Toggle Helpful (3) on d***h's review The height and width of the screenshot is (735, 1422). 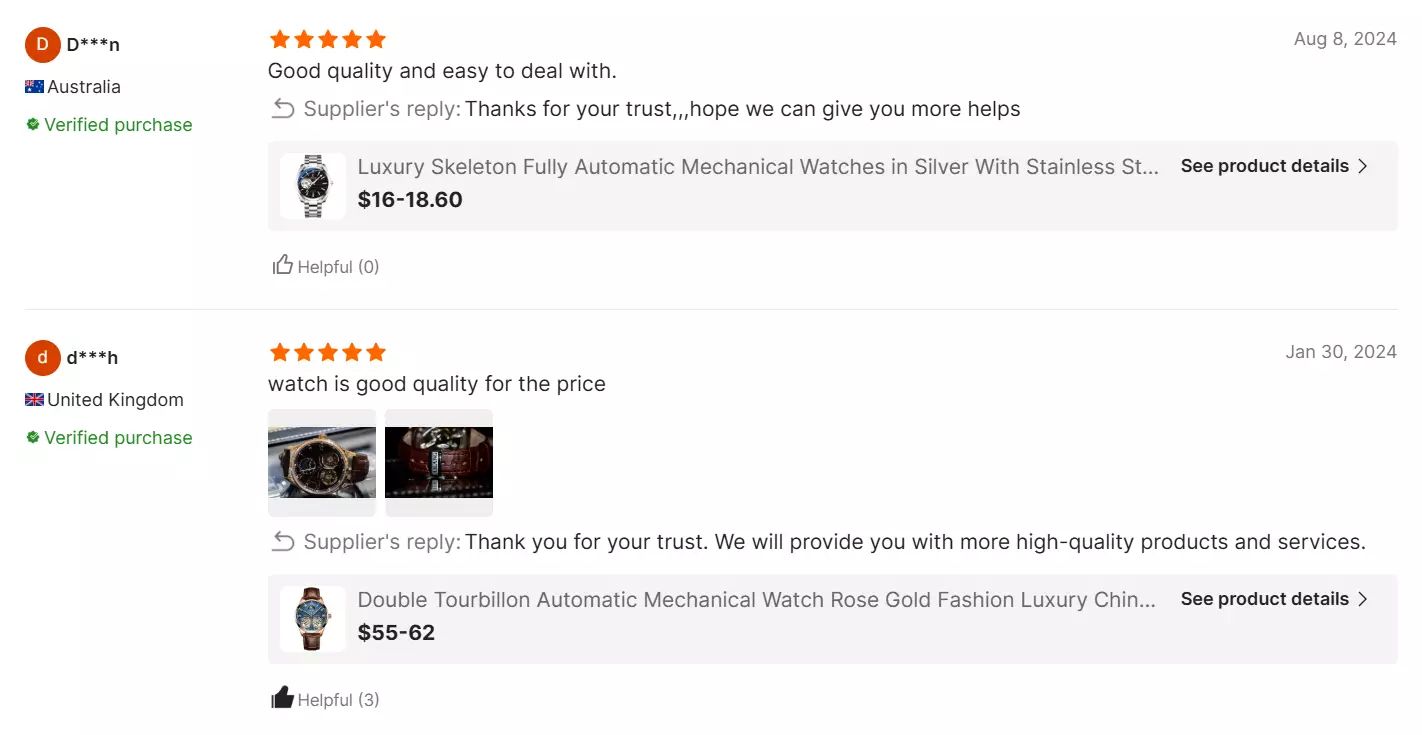click(x=326, y=699)
